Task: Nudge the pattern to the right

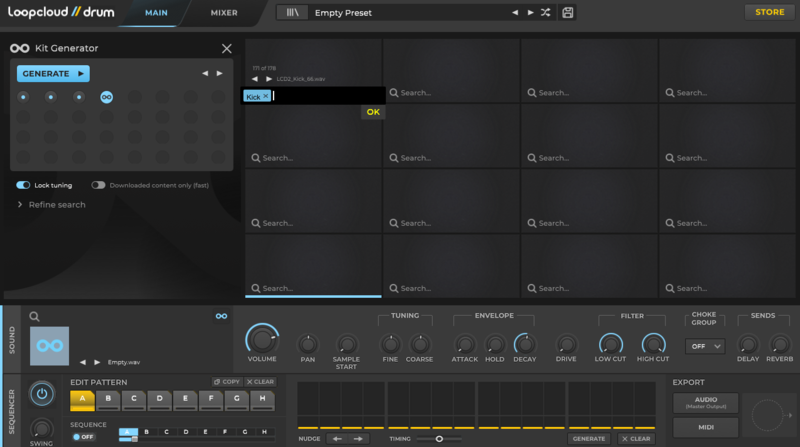Action: point(358,438)
